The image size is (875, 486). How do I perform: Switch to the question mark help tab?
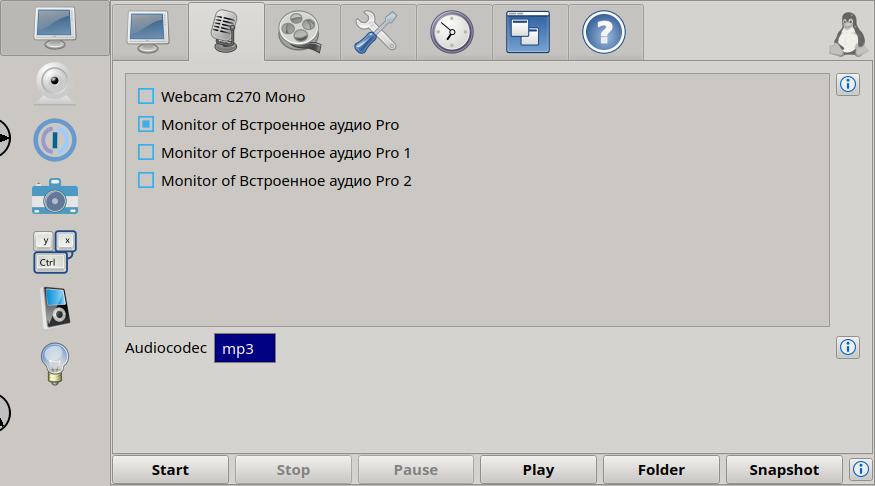(x=605, y=32)
